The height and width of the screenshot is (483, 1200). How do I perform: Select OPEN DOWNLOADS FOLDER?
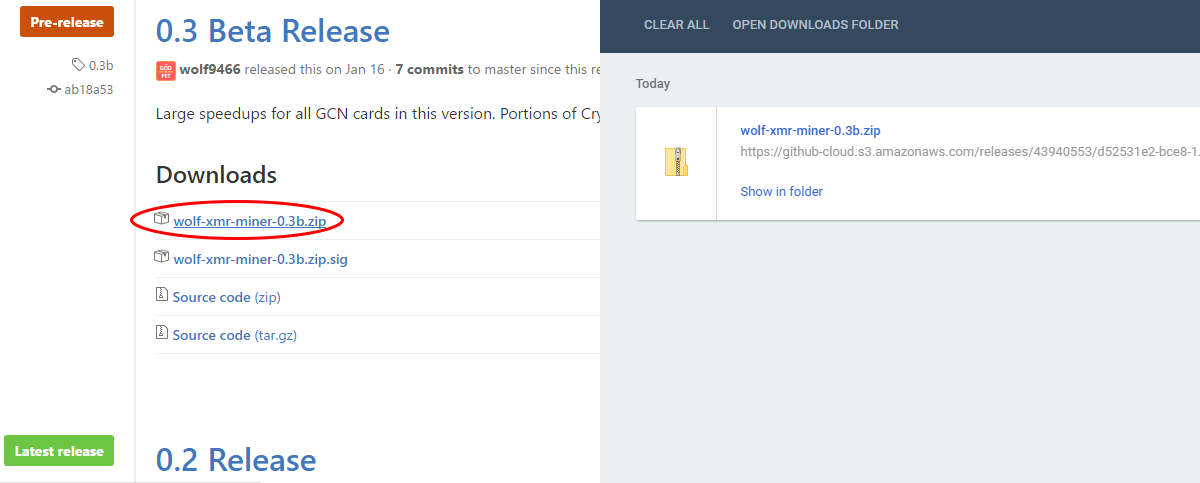tap(815, 25)
